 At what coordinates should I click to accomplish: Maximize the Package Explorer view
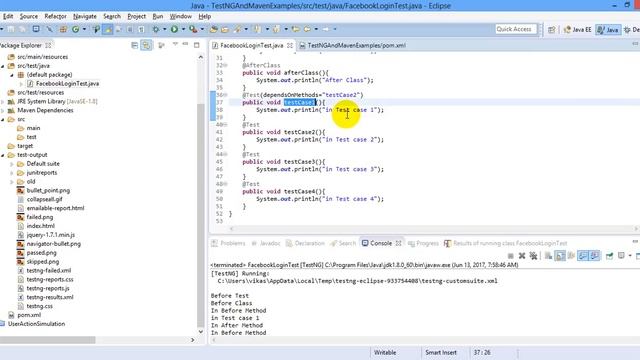[197, 45]
